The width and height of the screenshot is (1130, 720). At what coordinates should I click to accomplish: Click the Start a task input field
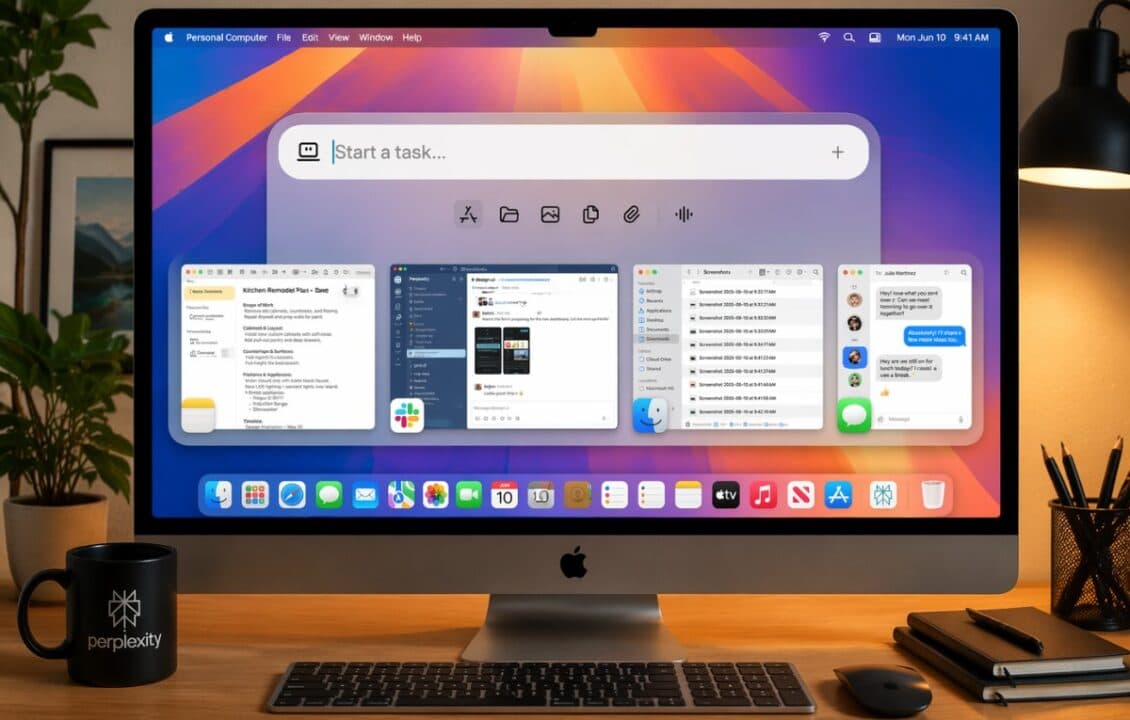(500, 152)
